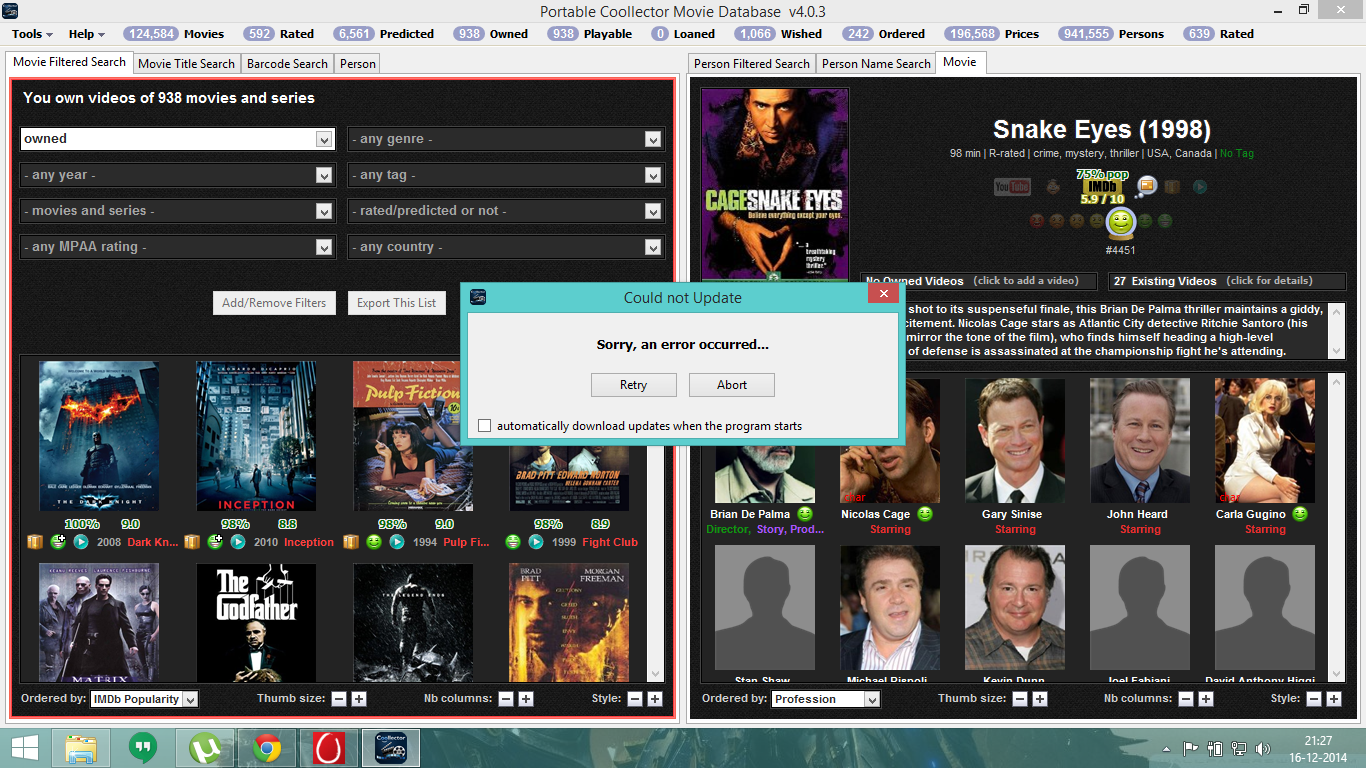Open the IMDb Popularity ordering dropdown

pyautogui.click(x=145, y=699)
